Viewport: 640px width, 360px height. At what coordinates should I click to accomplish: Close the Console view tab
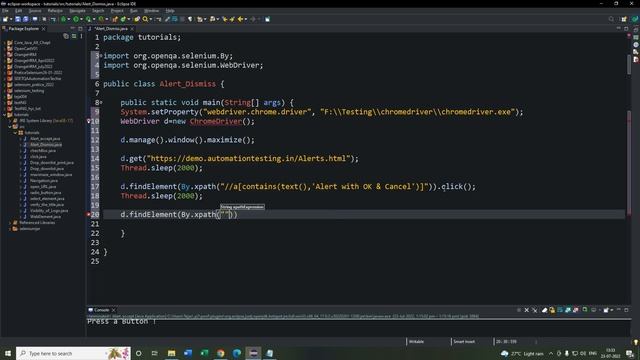(x=113, y=310)
